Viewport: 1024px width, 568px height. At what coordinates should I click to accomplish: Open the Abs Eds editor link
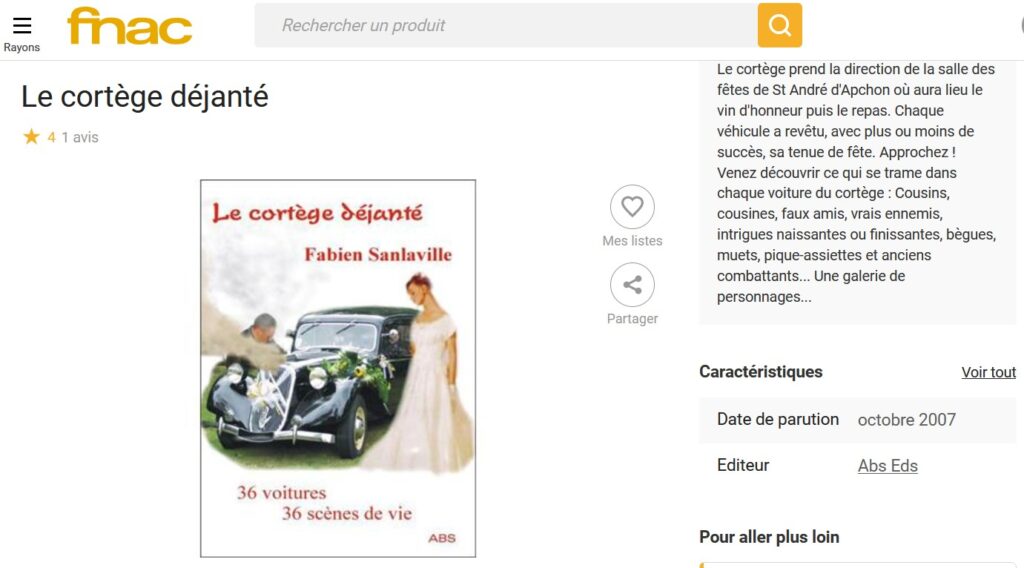(x=888, y=465)
